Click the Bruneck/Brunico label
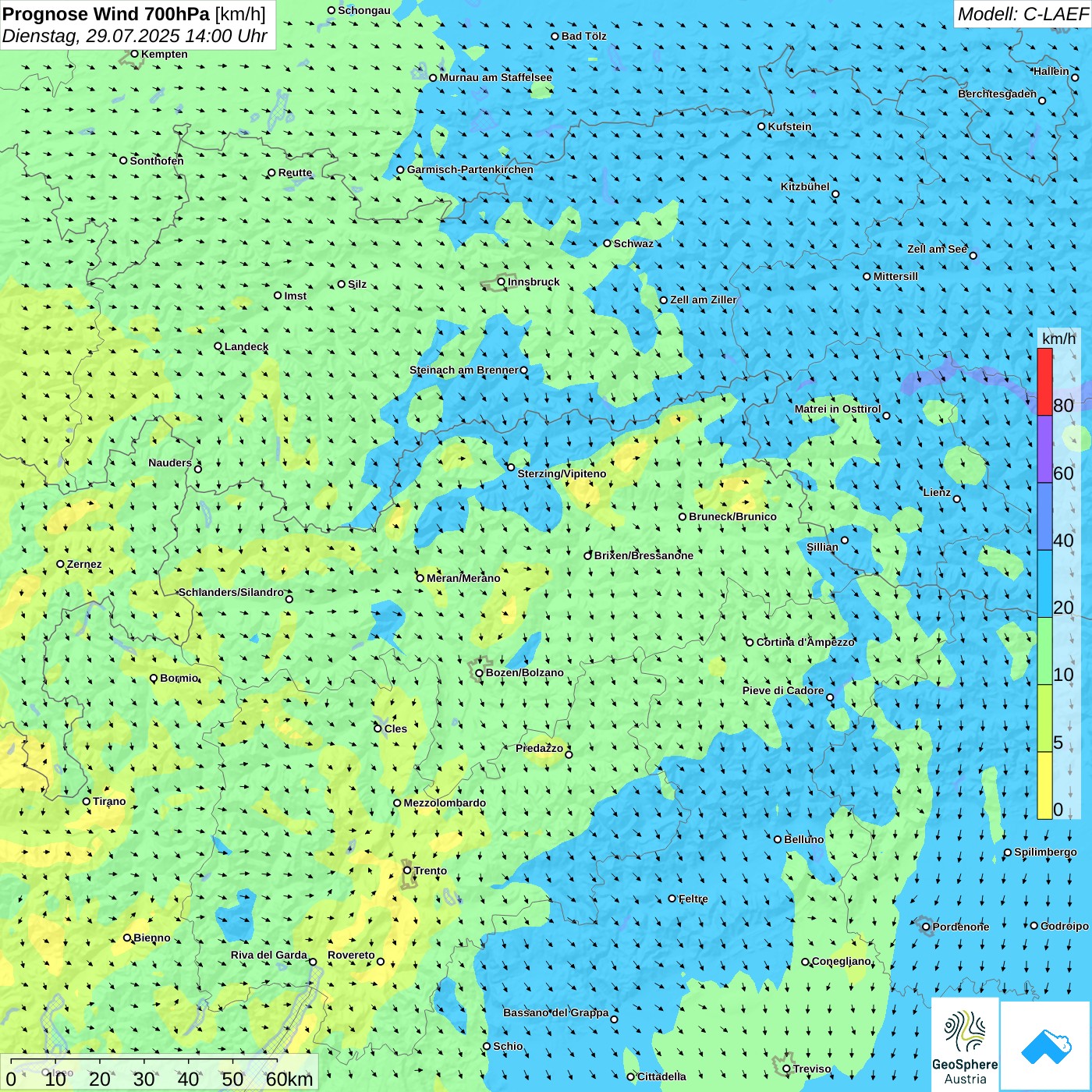The image size is (1092, 1092). tap(733, 516)
